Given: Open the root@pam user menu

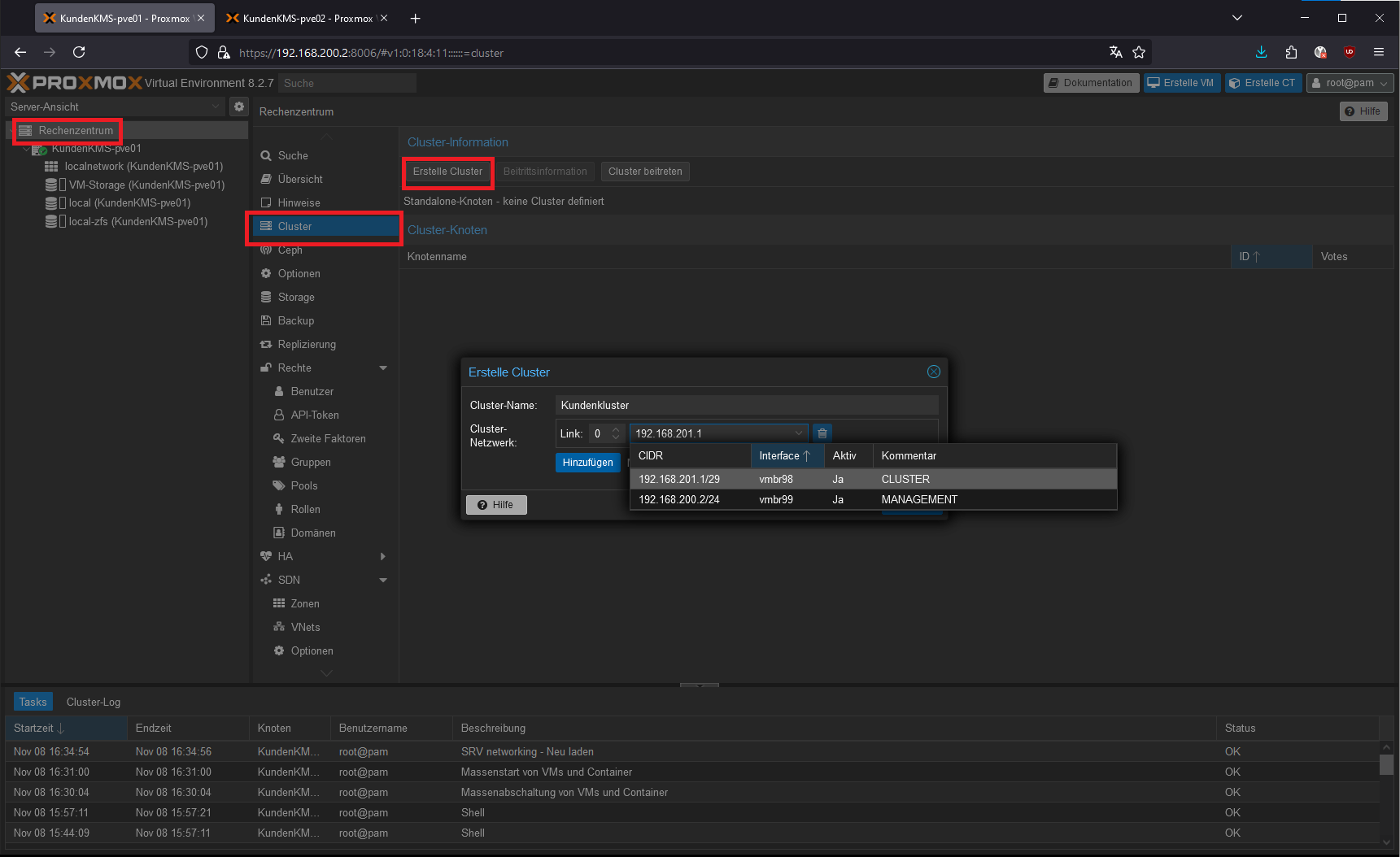Looking at the screenshot, I should (1350, 83).
